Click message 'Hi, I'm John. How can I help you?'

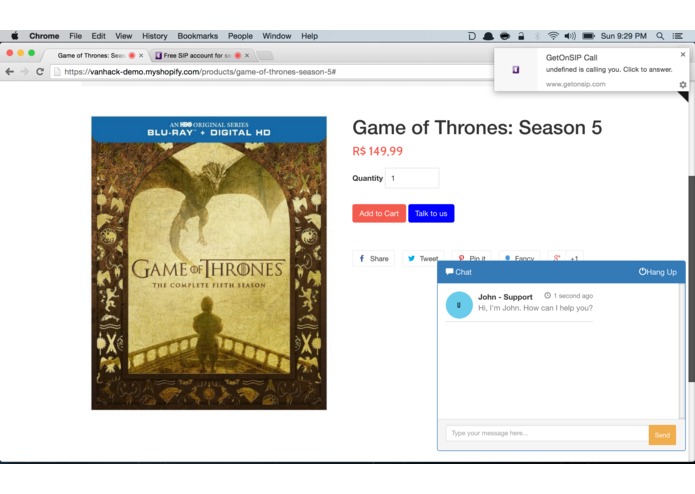pyautogui.click(x=535, y=308)
